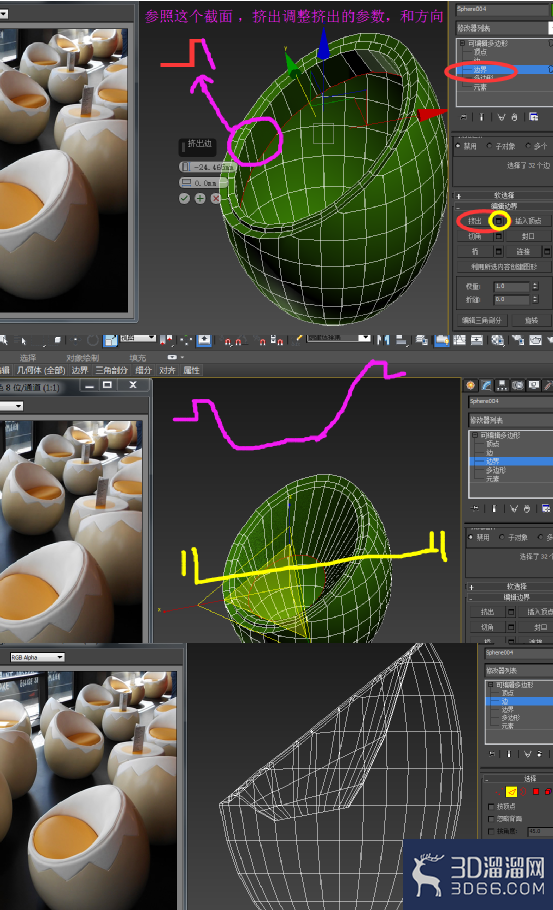The width and height of the screenshot is (553, 910).
Task: Click remove modifier trash icon in top panel
Action: point(514,117)
